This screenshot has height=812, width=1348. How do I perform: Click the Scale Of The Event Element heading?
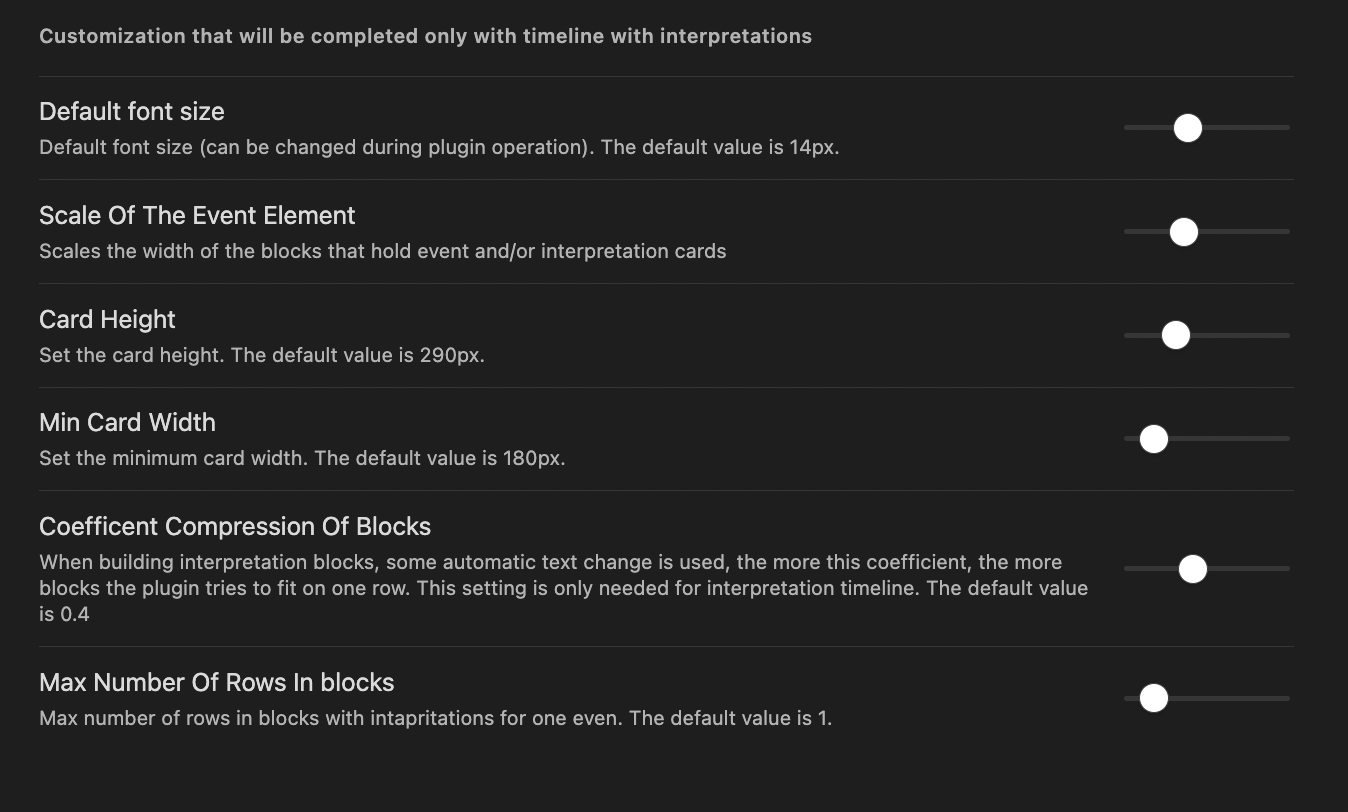[196, 215]
